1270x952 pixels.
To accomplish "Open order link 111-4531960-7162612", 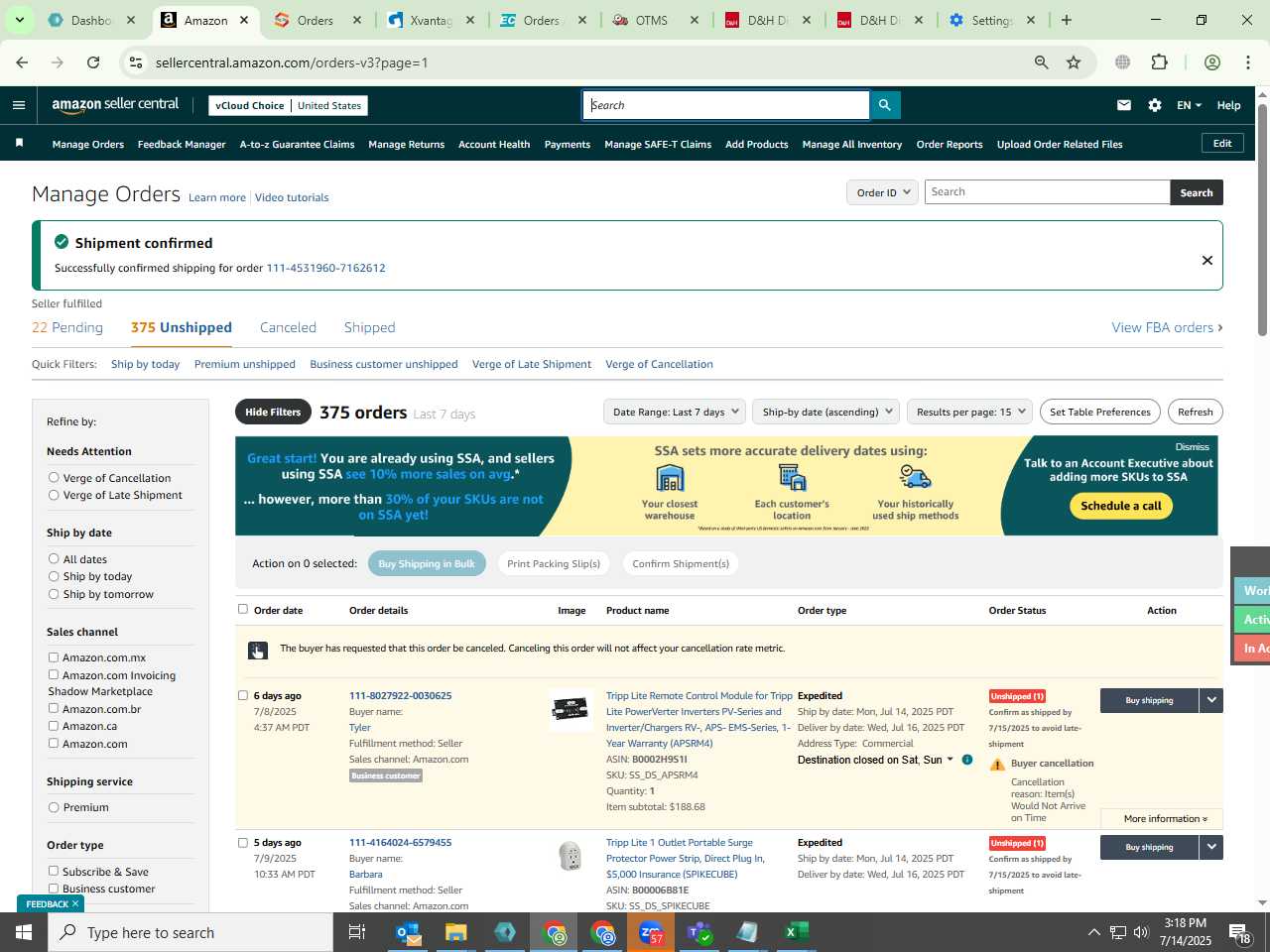I will (325, 268).
